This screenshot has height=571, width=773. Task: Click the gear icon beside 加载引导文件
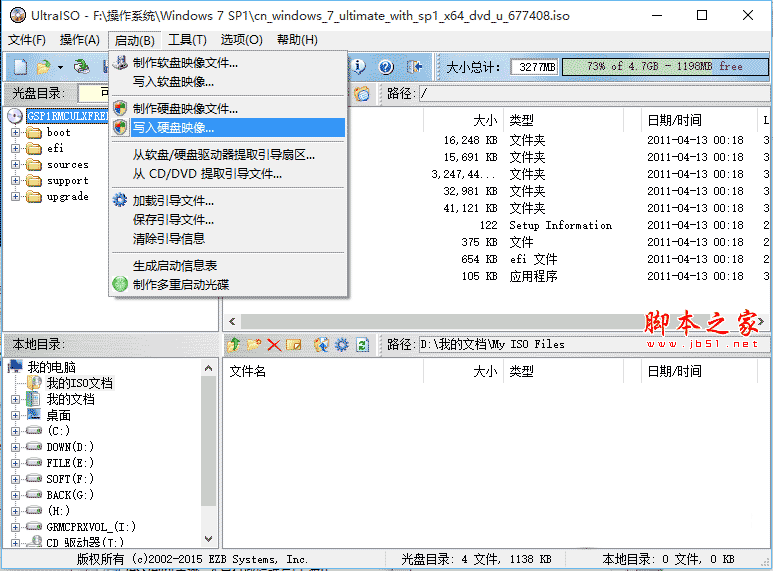click(120, 200)
